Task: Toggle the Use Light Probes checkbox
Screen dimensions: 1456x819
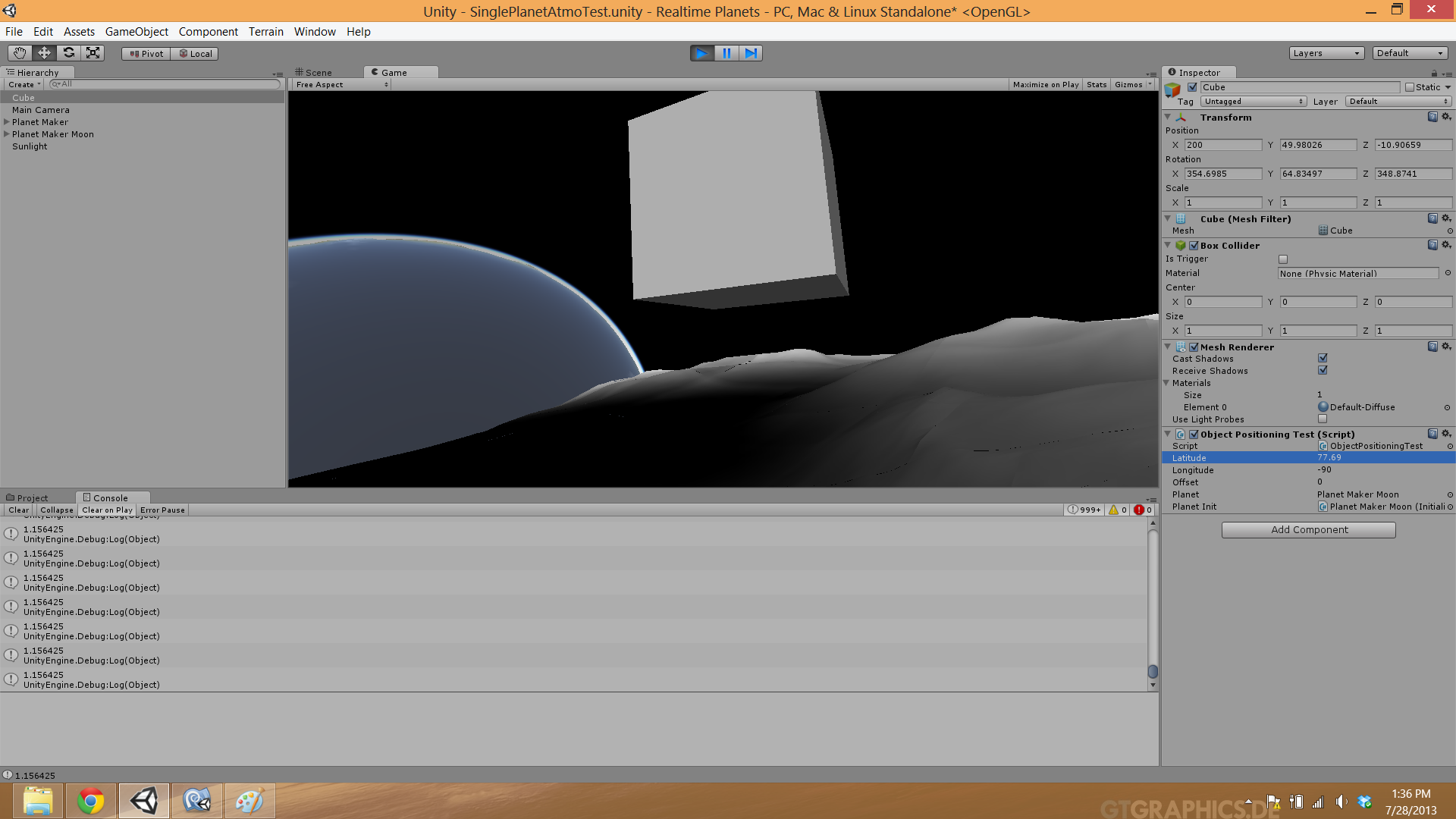Action: pos(1323,419)
